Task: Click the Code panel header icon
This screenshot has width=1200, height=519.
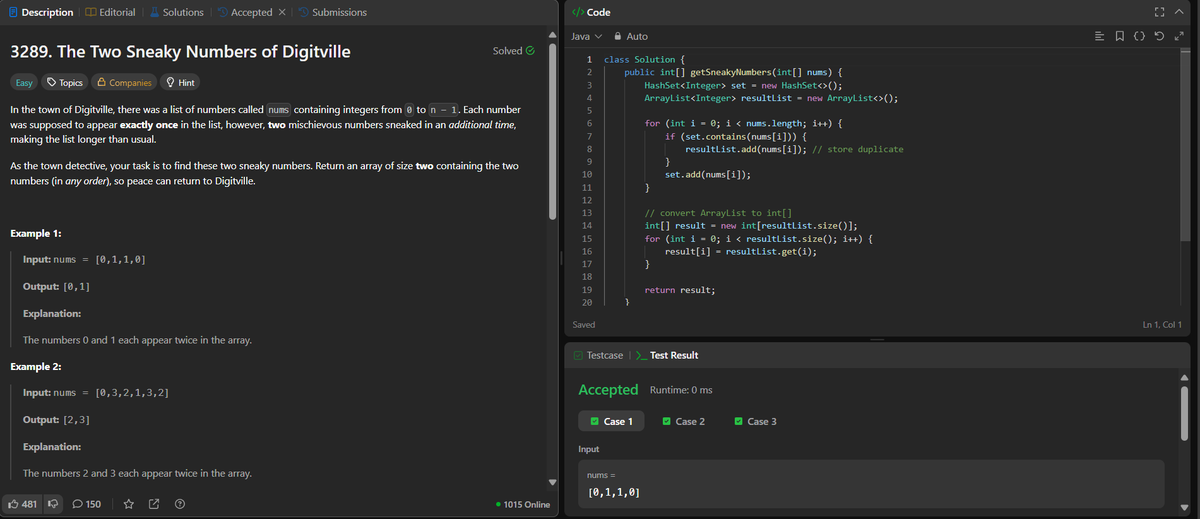Action: pos(577,12)
